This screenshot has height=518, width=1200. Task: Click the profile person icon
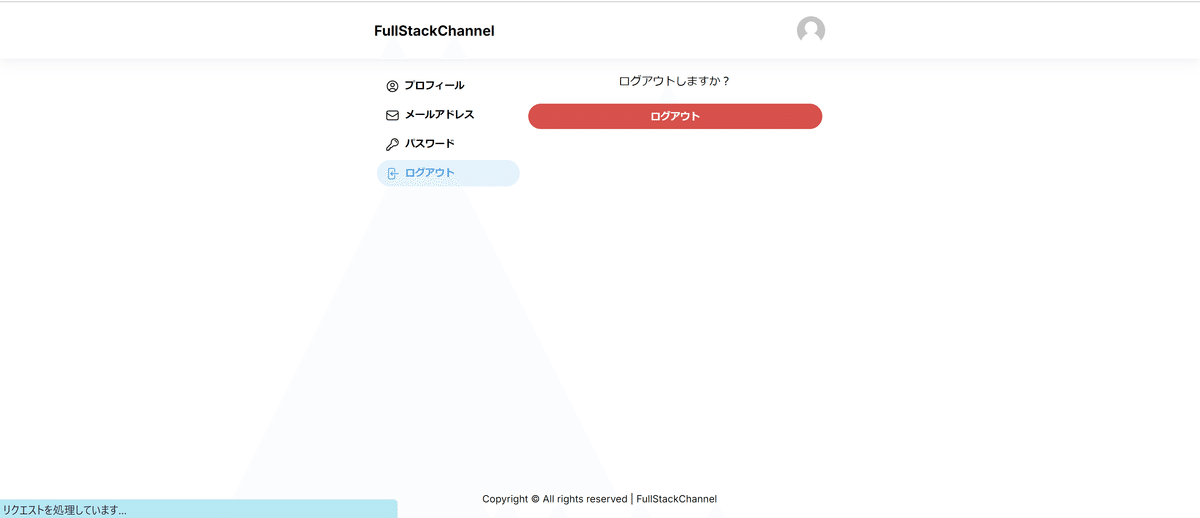pyautogui.click(x=392, y=86)
